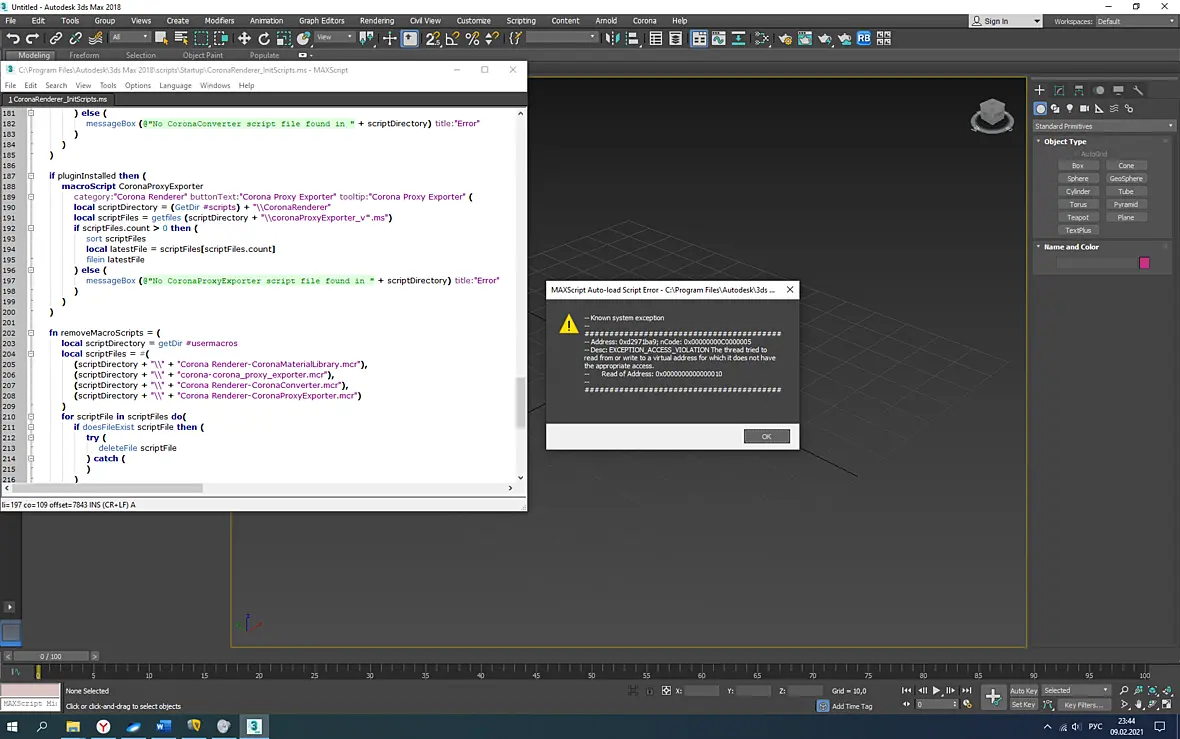This screenshot has width=1180, height=739.
Task: Open Language menu in MAXScript editor
Action: pos(175,86)
